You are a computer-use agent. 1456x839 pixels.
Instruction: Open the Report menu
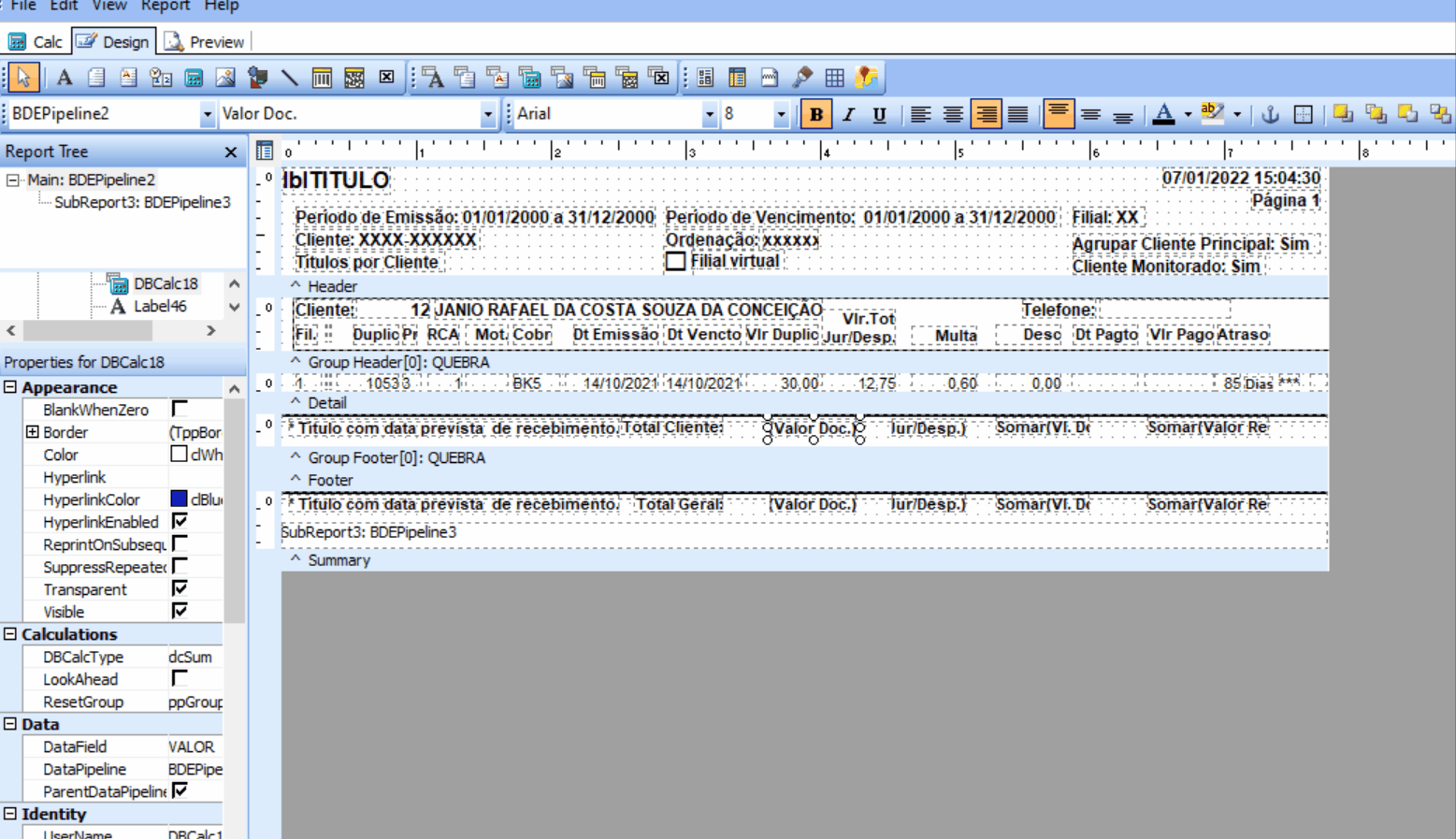click(x=166, y=7)
